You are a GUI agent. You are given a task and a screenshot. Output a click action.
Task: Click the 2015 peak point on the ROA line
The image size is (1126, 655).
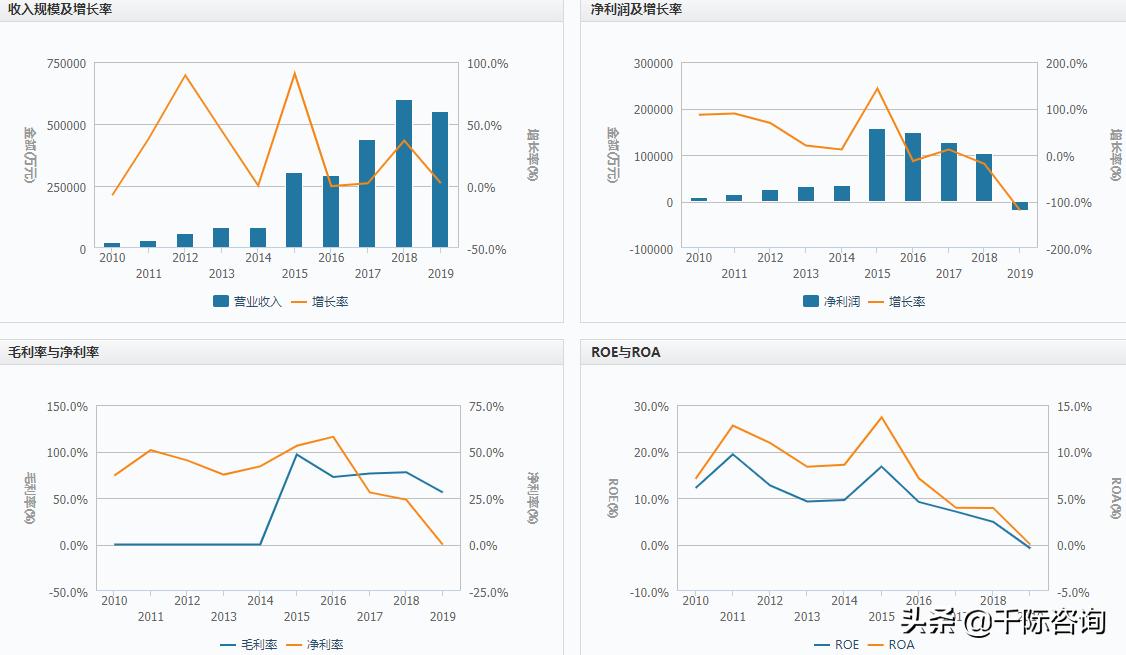(880, 417)
